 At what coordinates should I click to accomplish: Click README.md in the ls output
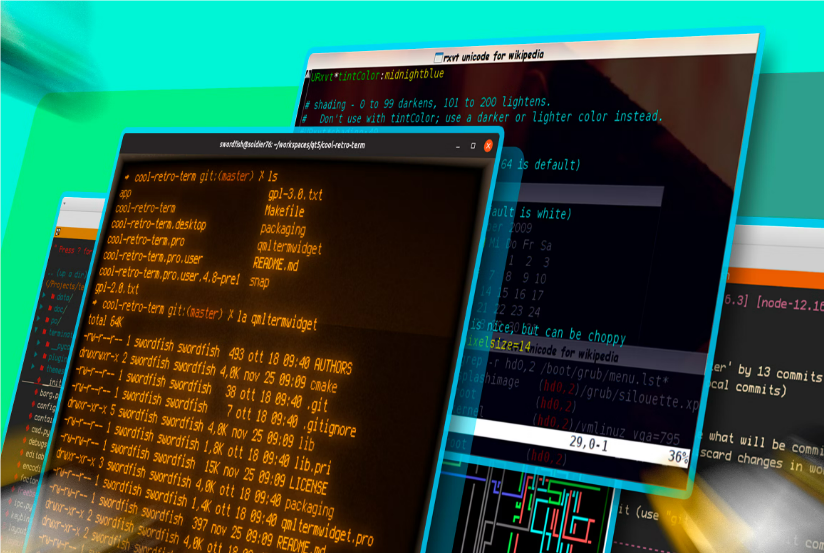coord(276,264)
